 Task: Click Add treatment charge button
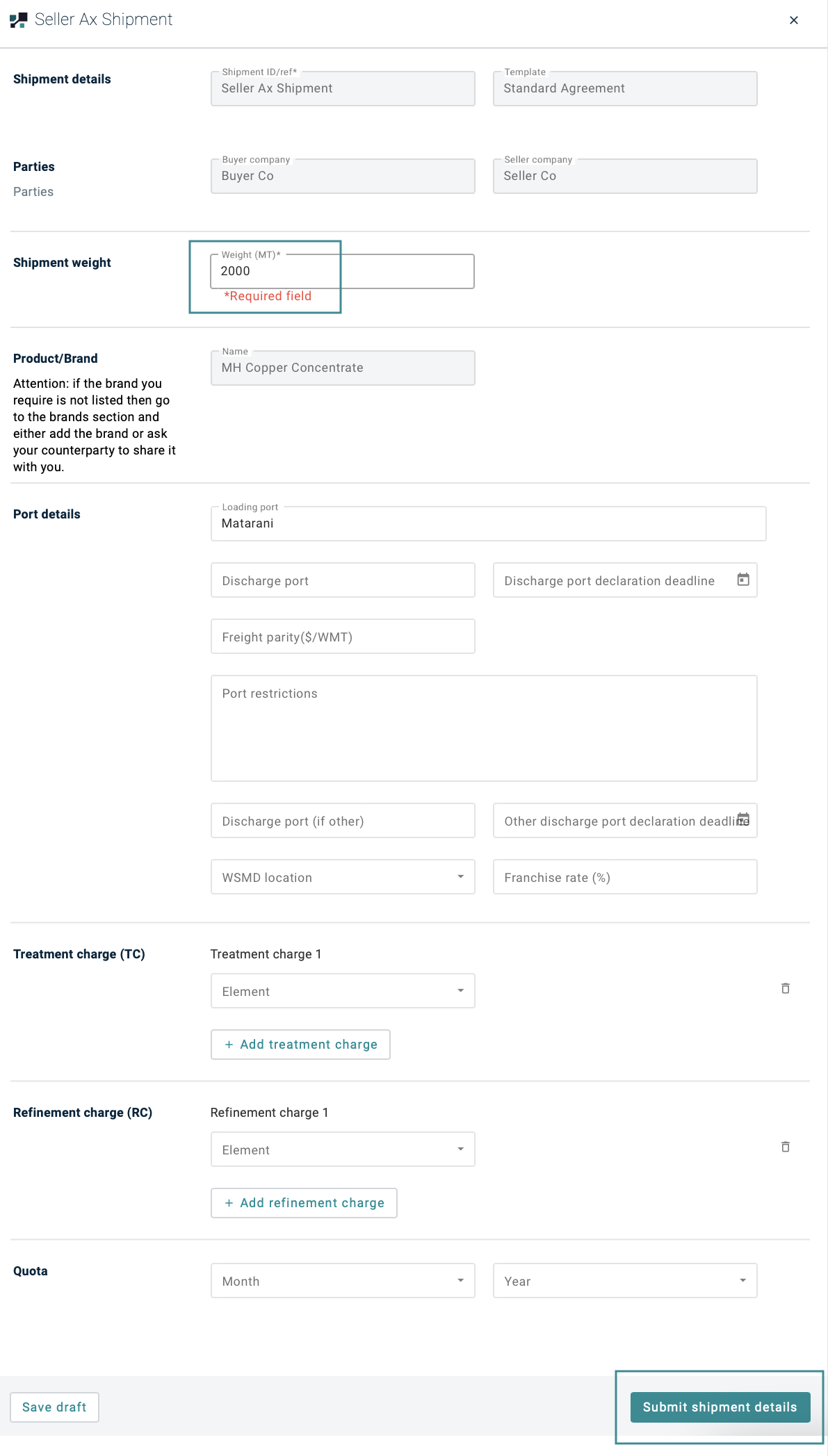point(300,1045)
